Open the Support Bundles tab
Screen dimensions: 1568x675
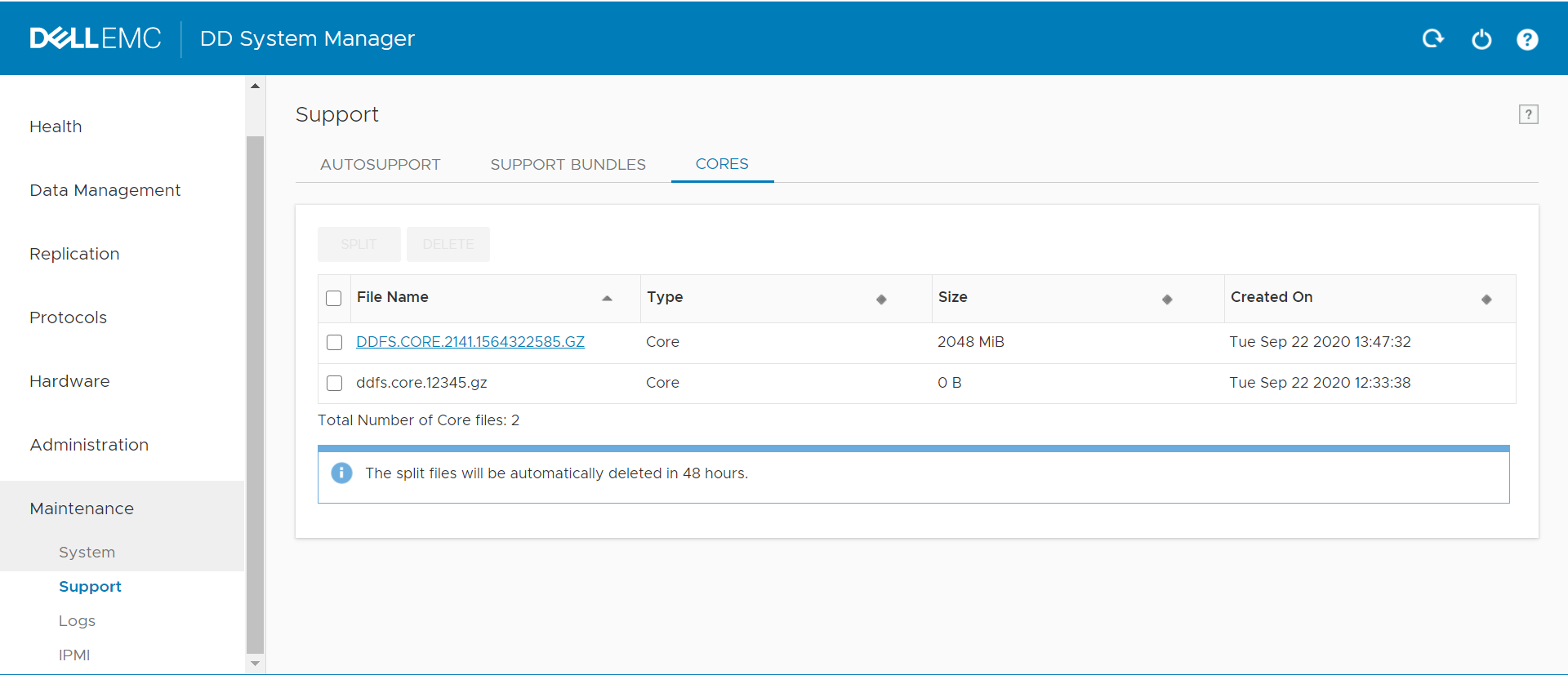[x=568, y=165]
